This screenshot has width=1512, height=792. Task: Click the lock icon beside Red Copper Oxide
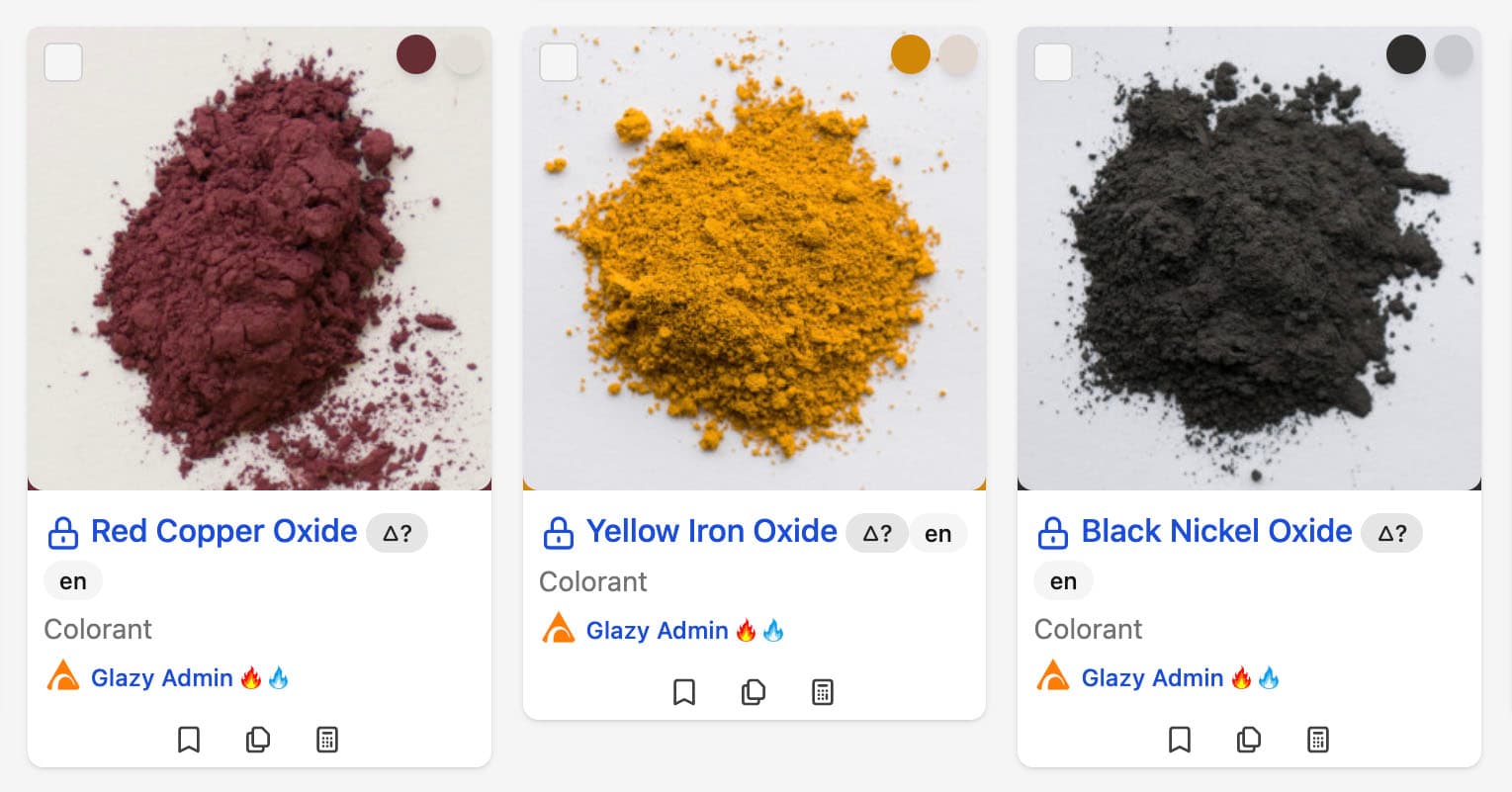[62, 532]
